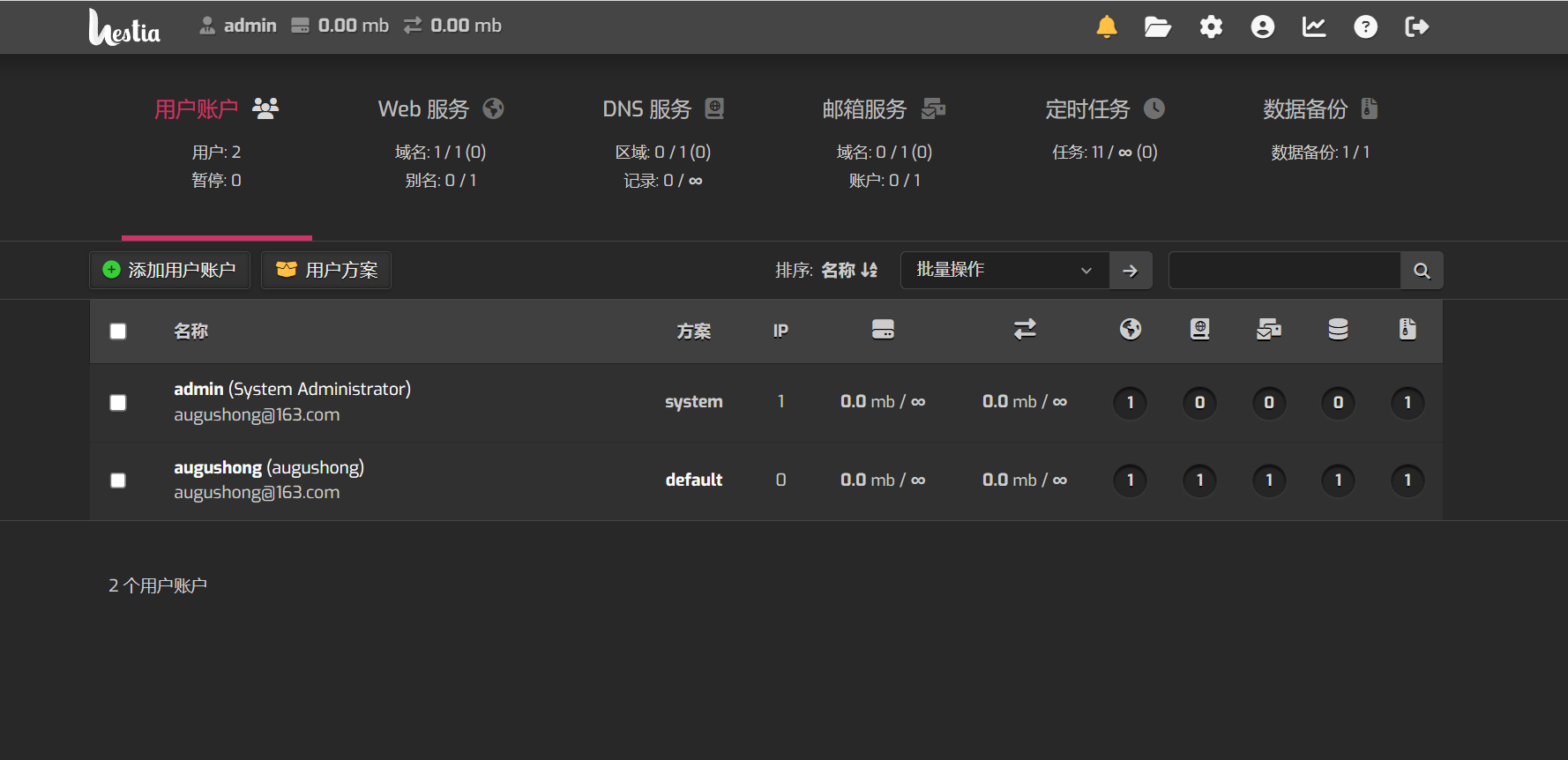1568x760 pixels.
Task: Open the file manager folder icon
Action: pyautogui.click(x=1157, y=26)
